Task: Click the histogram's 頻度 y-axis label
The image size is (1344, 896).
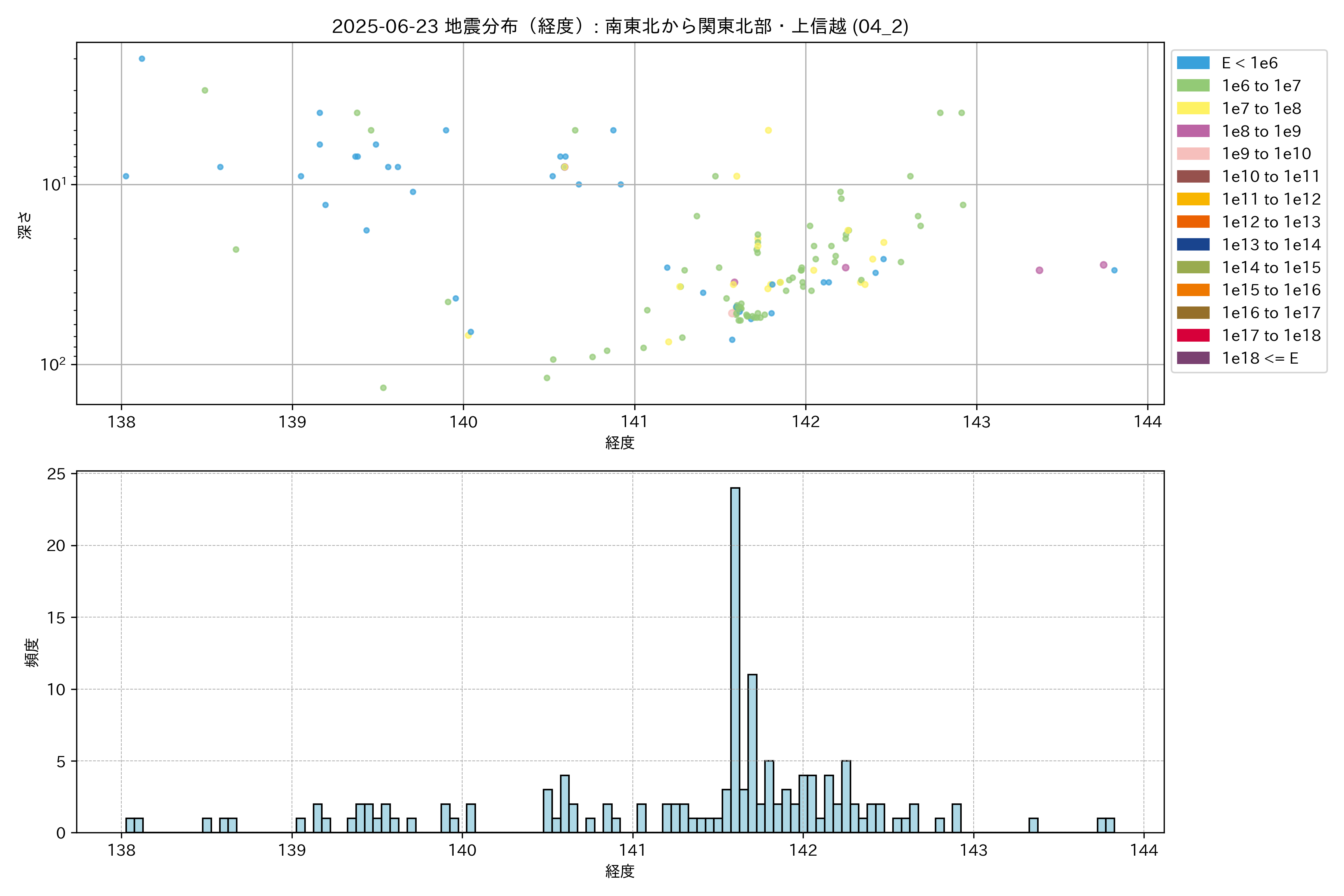Action: coord(32,653)
